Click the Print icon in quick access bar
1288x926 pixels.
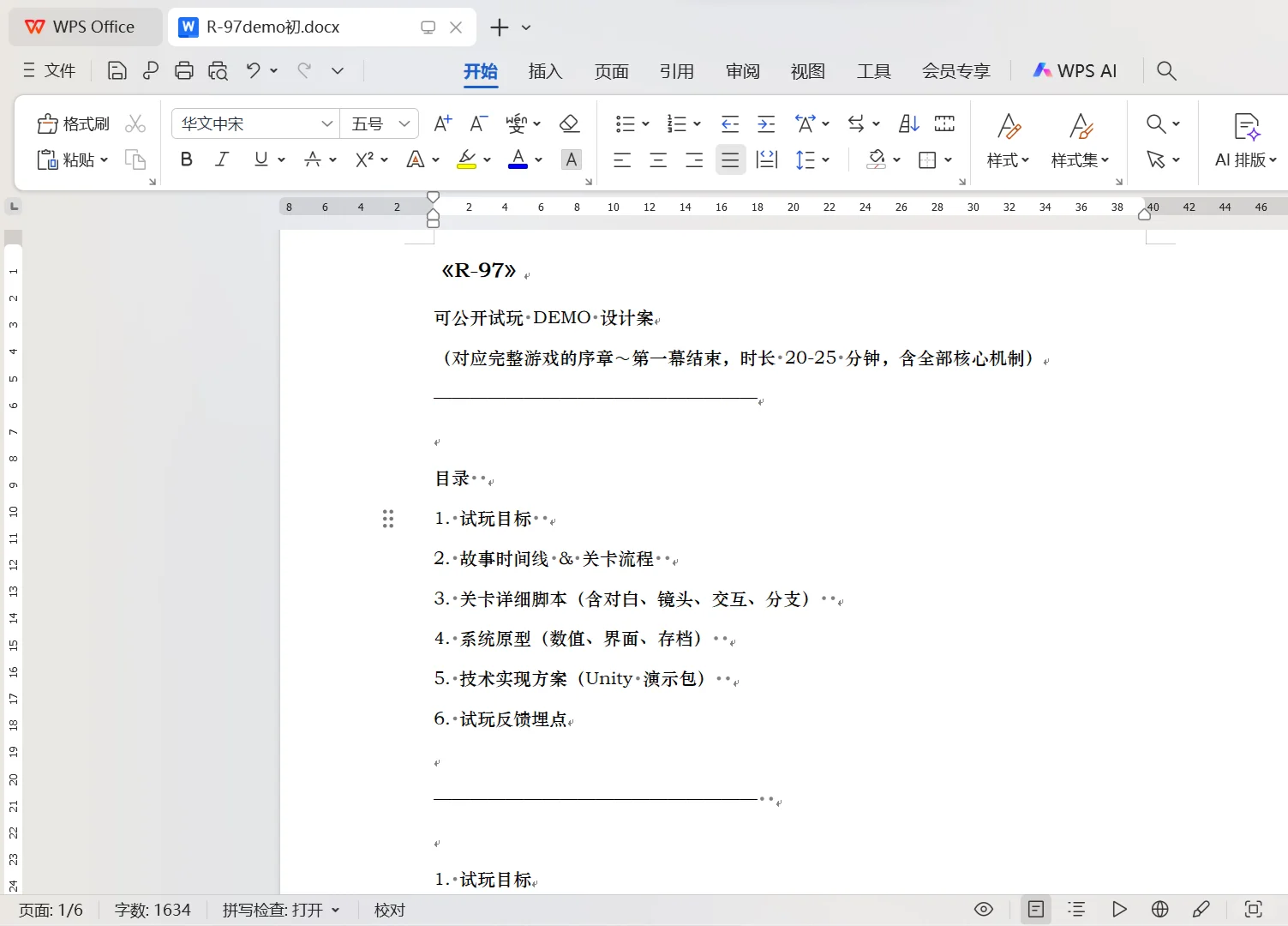(184, 70)
